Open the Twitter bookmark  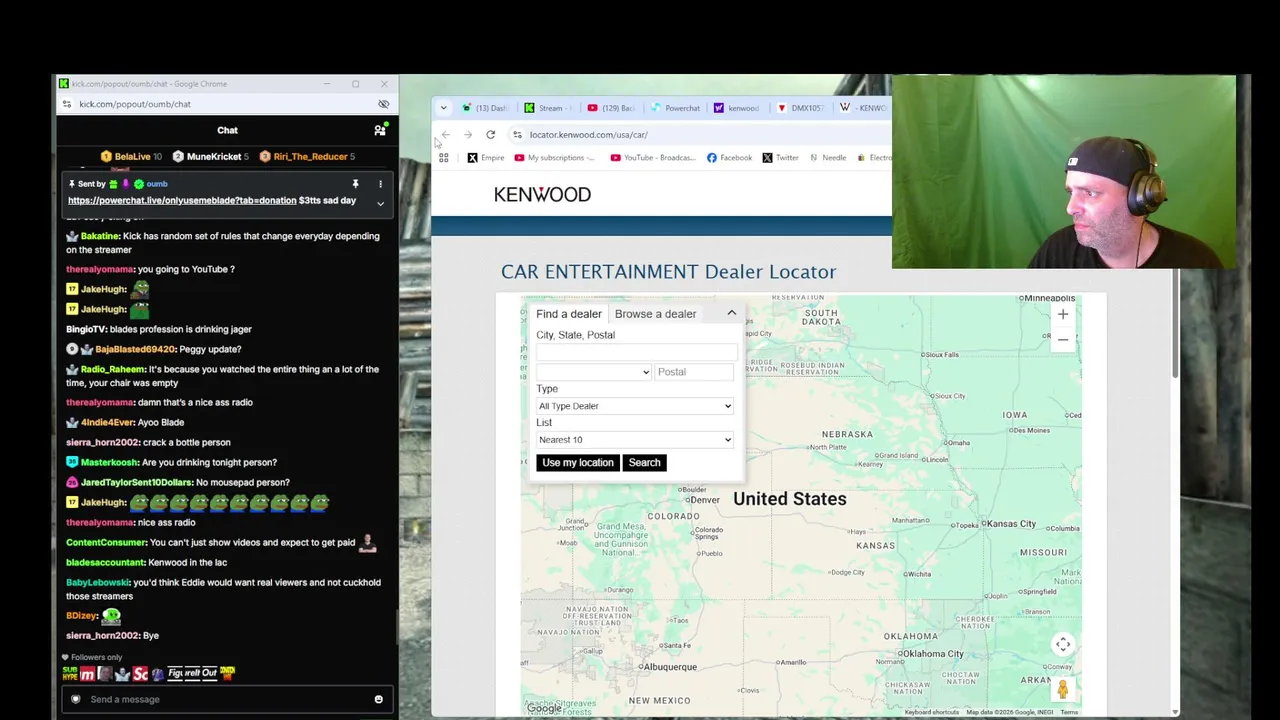tap(780, 158)
